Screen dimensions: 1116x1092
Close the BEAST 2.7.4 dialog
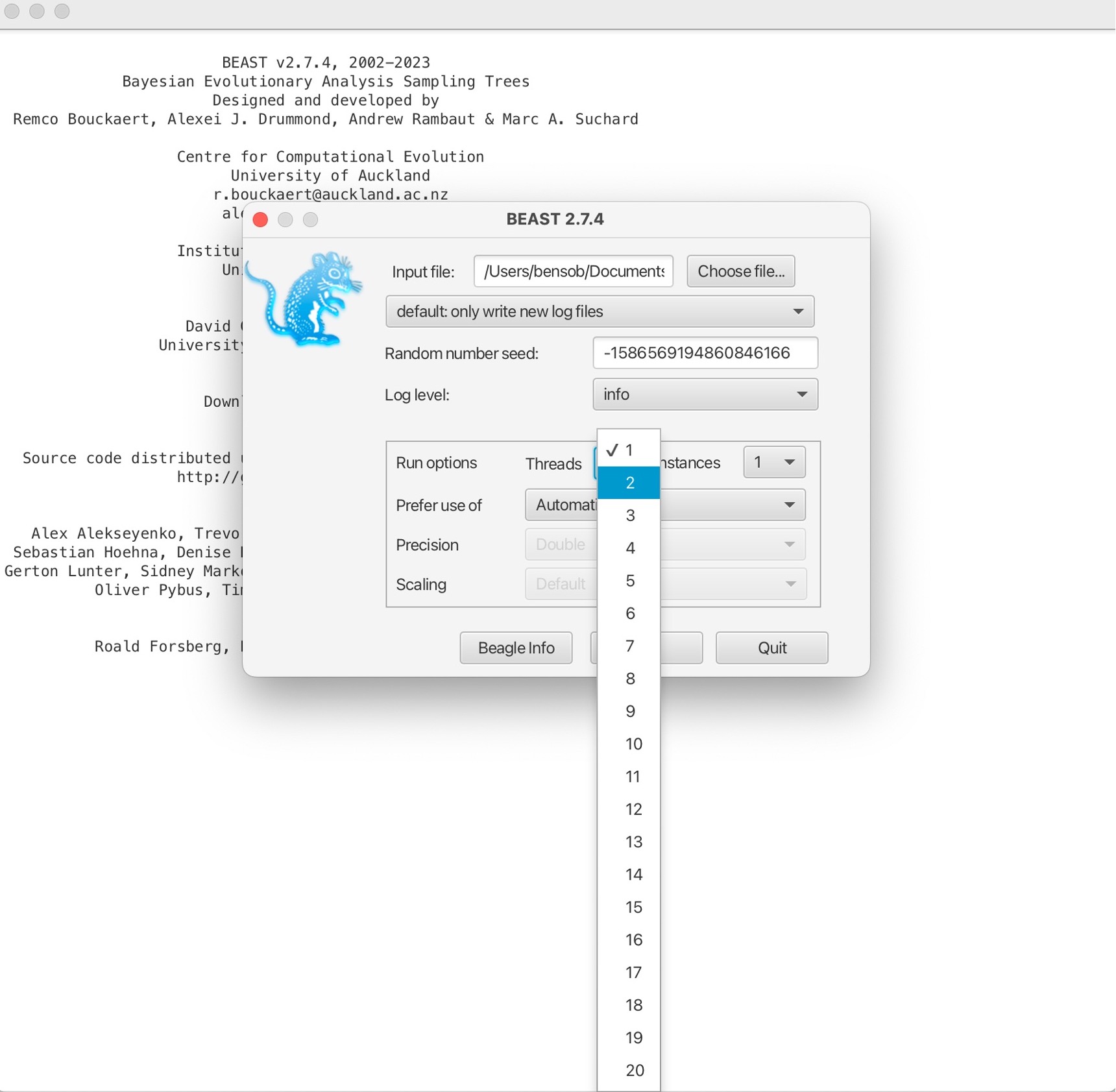[261, 219]
